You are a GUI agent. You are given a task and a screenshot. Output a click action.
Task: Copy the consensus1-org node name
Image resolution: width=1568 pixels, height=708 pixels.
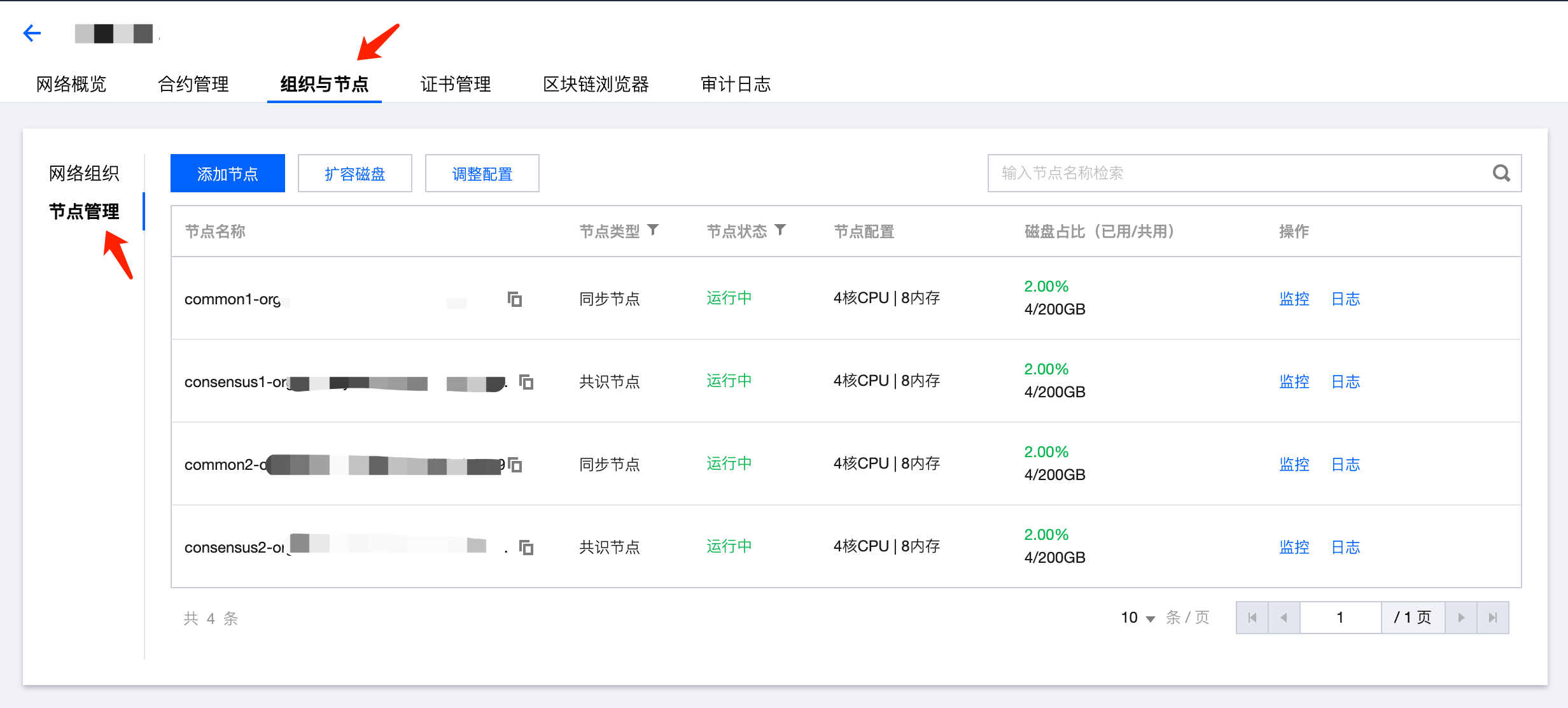point(526,382)
